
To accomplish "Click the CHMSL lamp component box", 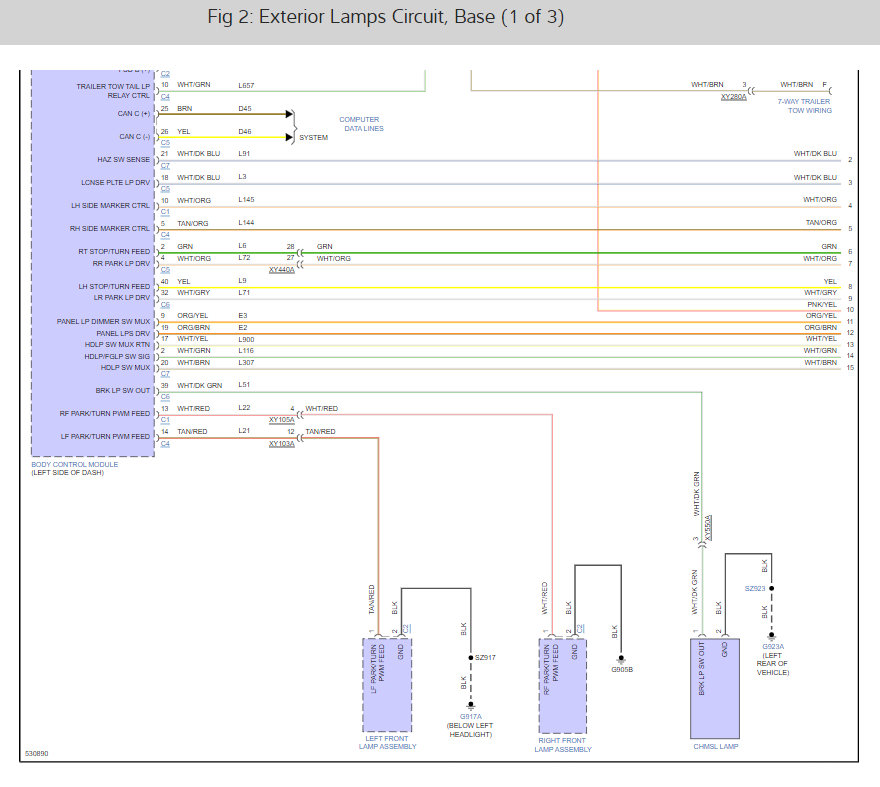I will pyautogui.click(x=714, y=689).
